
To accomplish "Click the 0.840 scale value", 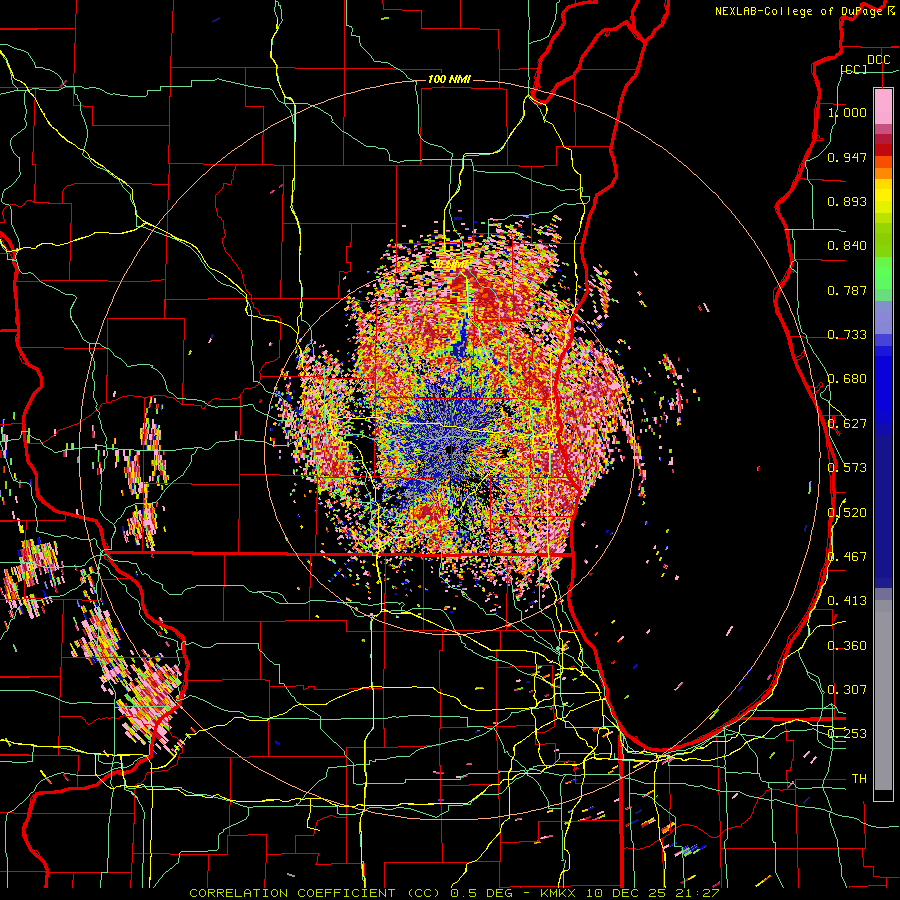I will point(847,246).
